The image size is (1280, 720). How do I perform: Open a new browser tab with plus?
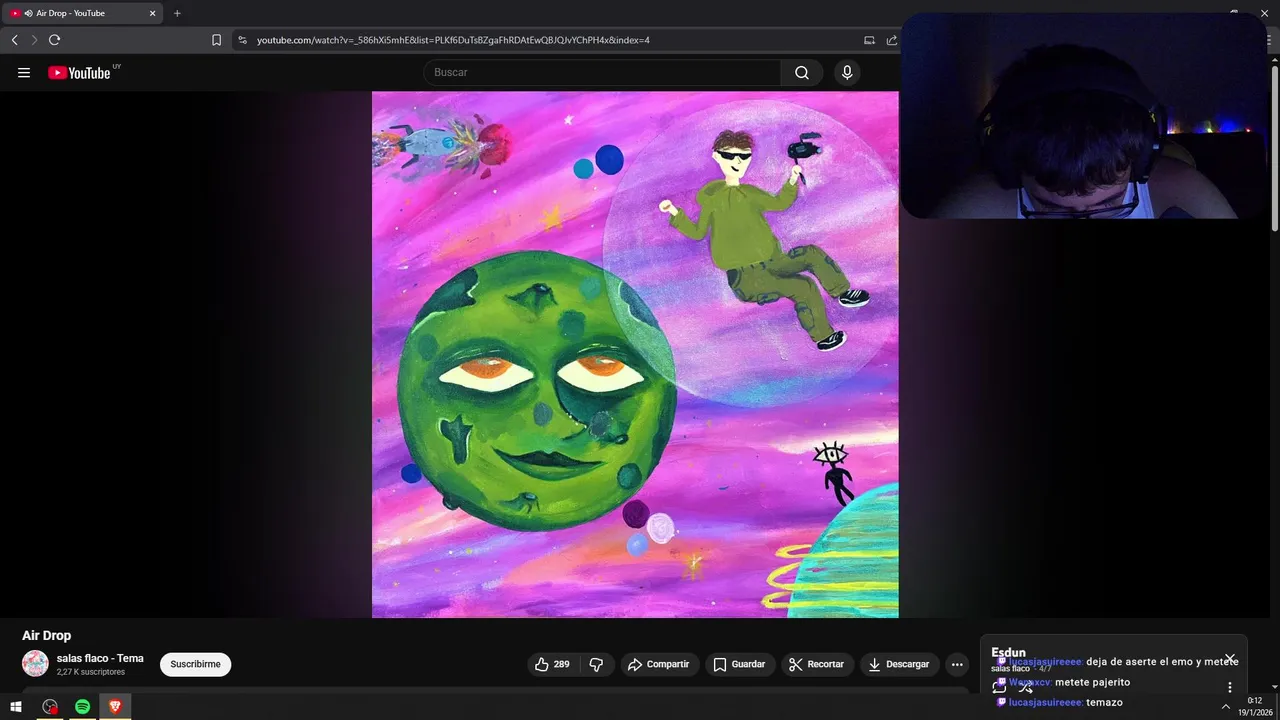tap(177, 13)
